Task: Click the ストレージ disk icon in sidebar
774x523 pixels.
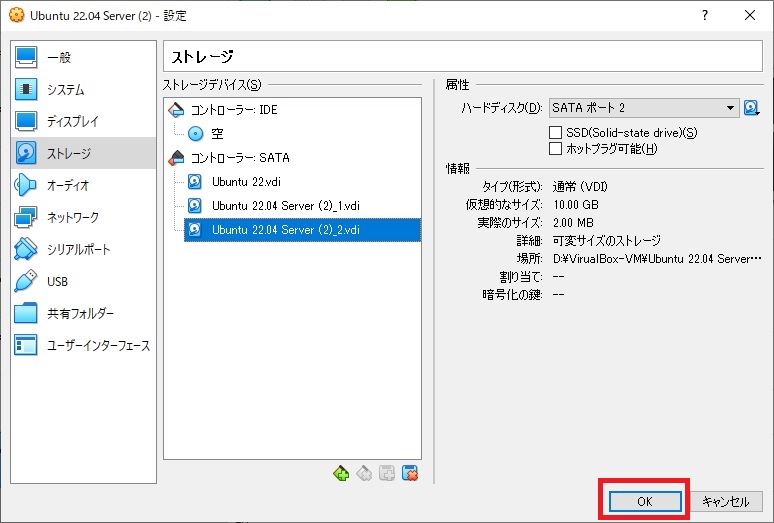Action: pos(26,153)
